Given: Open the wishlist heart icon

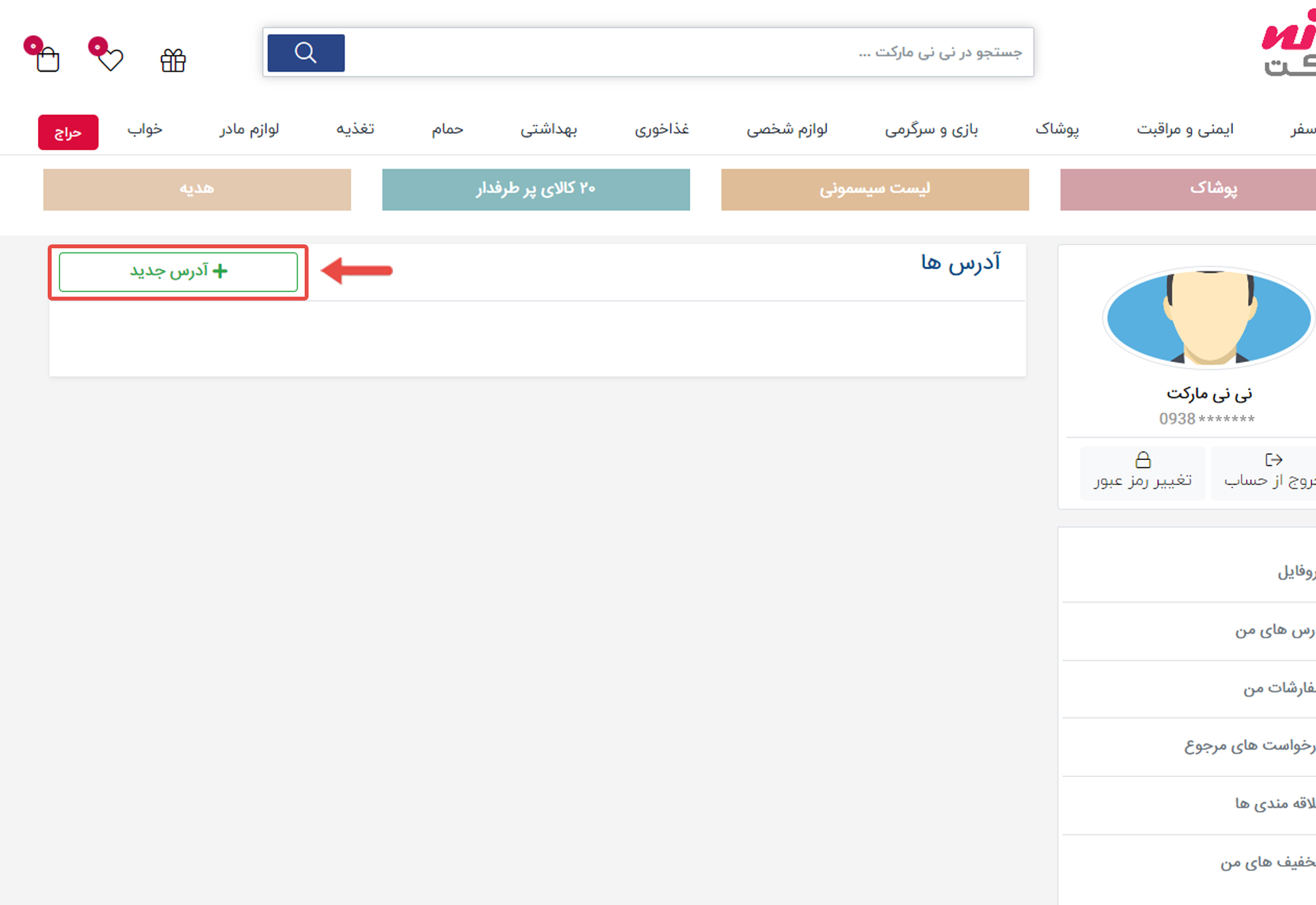Looking at the screenshot, I should click(x=110, y=59).
